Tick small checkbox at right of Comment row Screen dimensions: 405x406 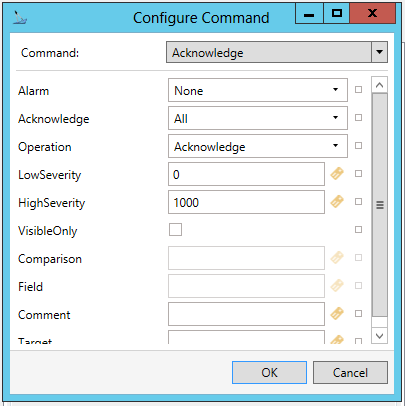358,314
